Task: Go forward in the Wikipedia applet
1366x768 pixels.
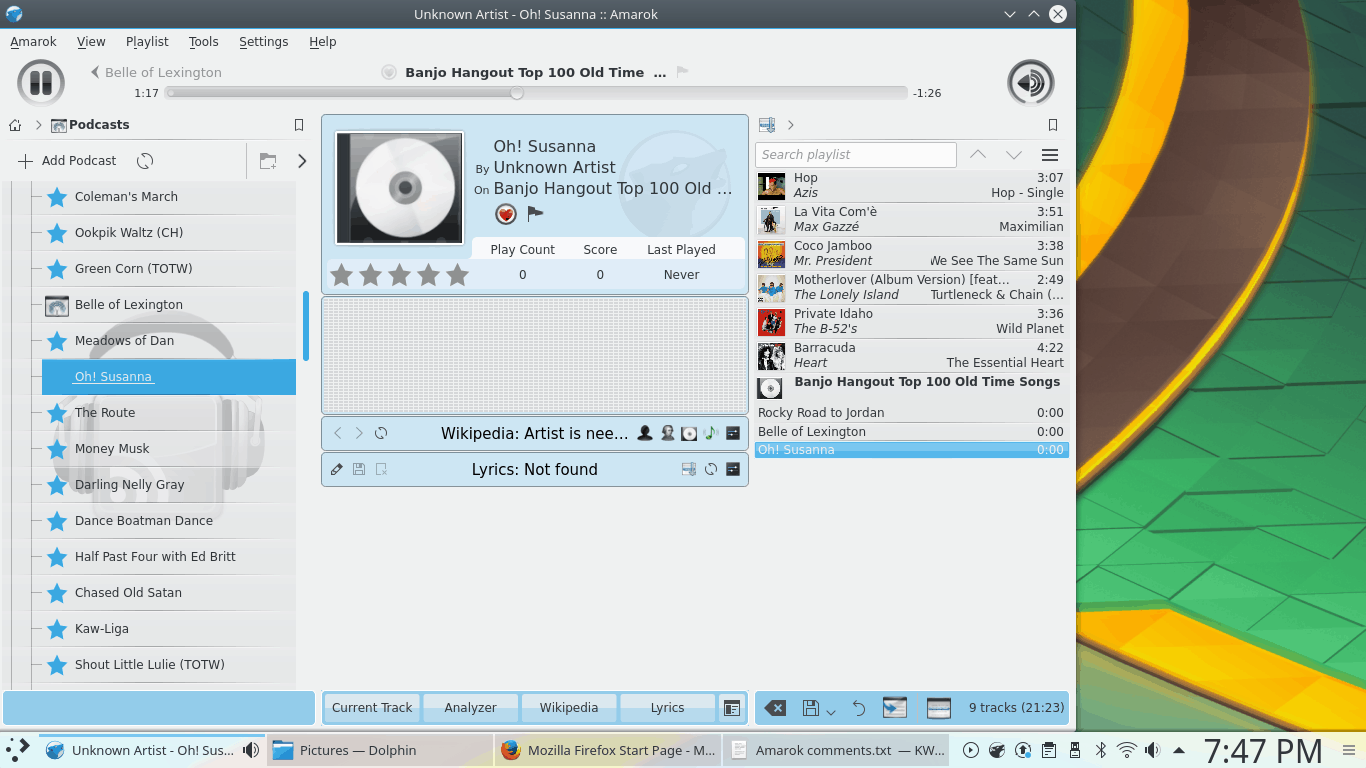Action: (359, 433)
